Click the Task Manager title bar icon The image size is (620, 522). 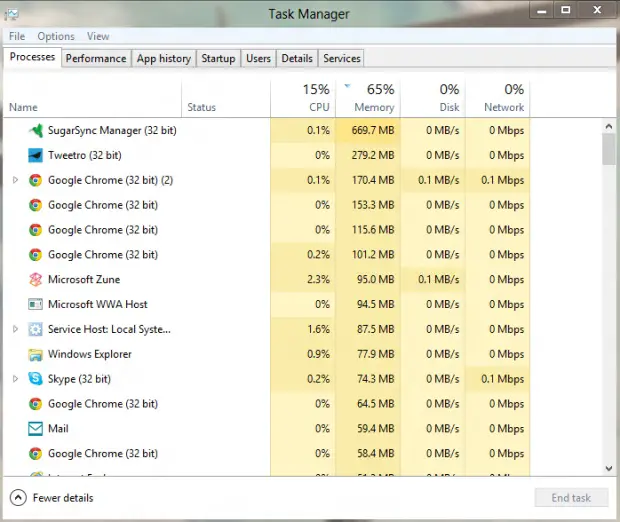(x=11, y=15)
